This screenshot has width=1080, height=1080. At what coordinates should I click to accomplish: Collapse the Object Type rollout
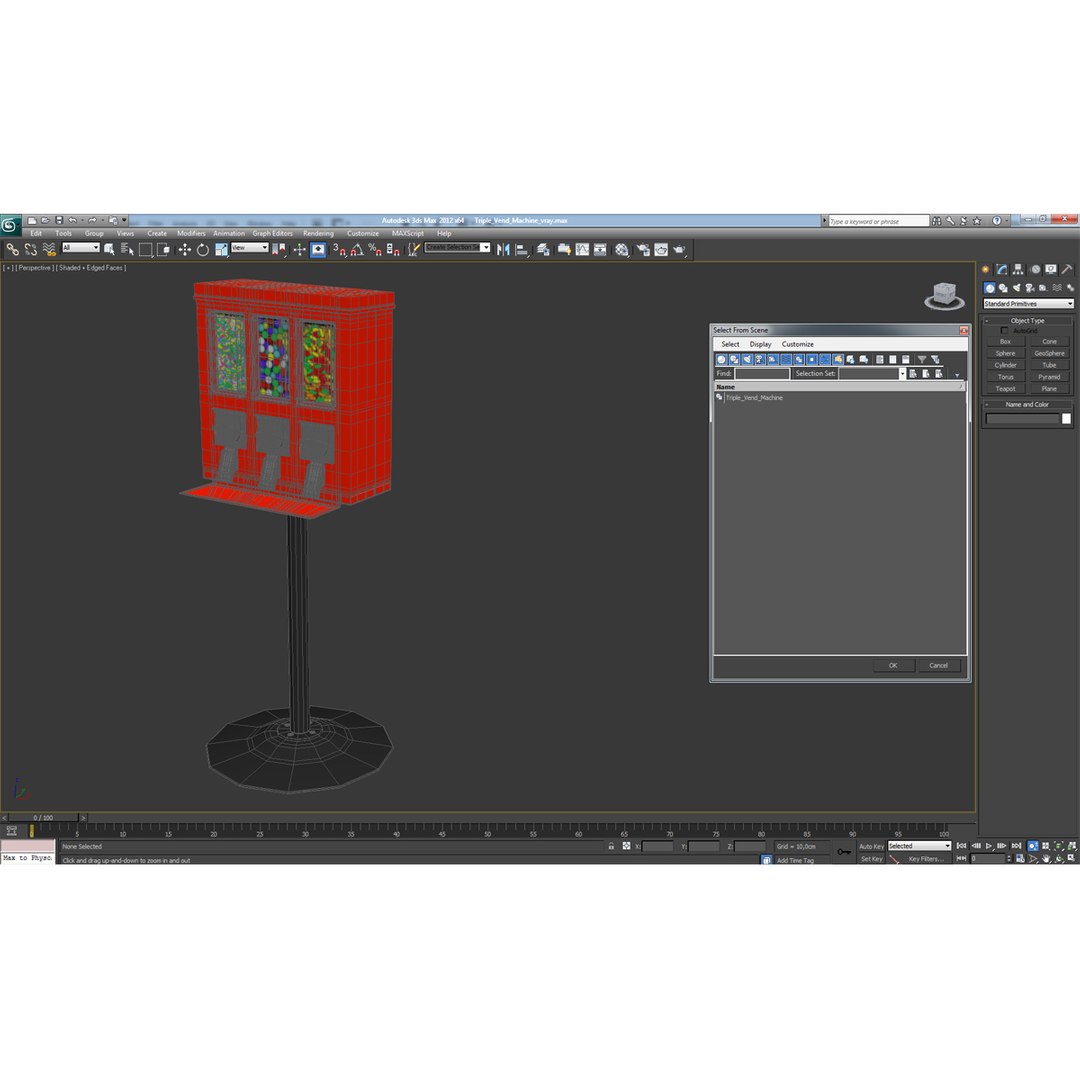[x=1027, y=320]
